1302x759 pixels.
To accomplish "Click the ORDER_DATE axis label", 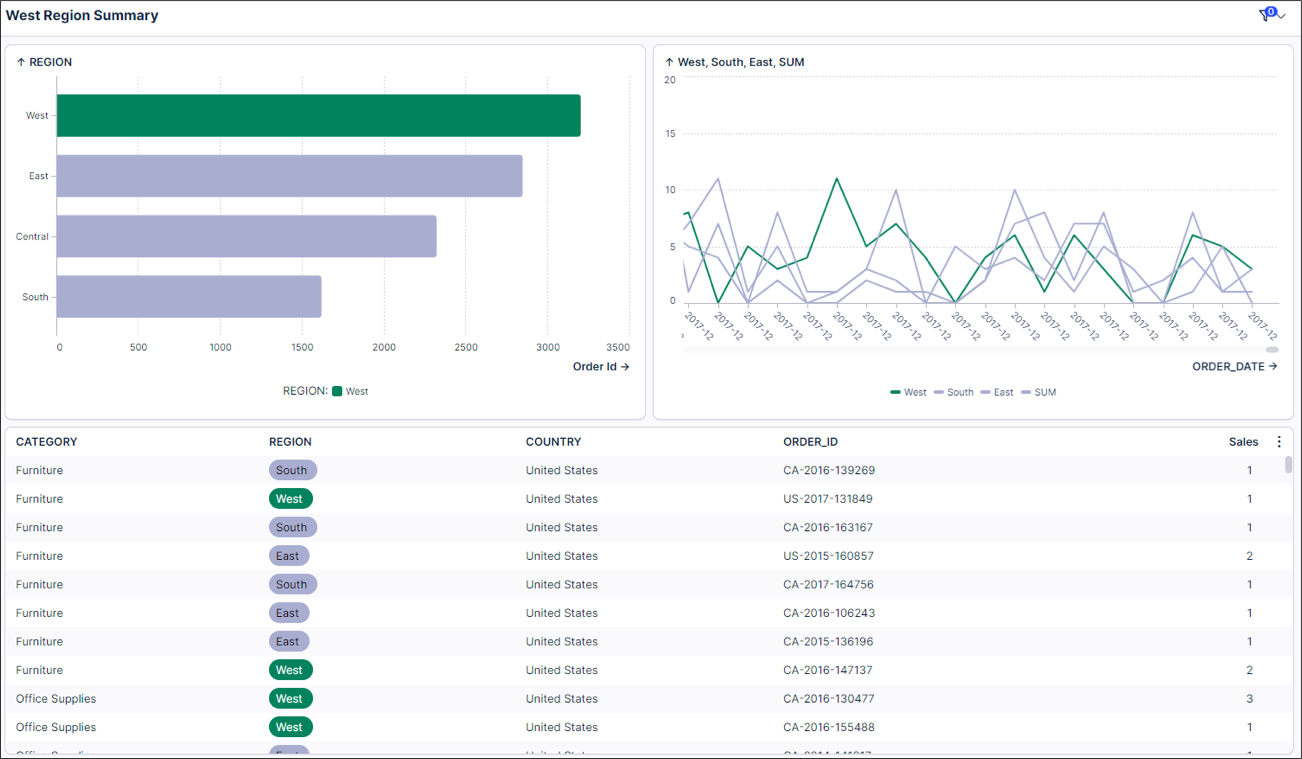I will point(1235,367).
